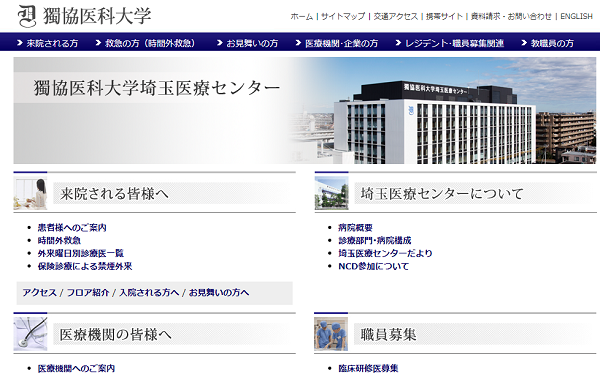Click the building thumbnail beside 埼玉医療センターについて

tap(332, 193)
